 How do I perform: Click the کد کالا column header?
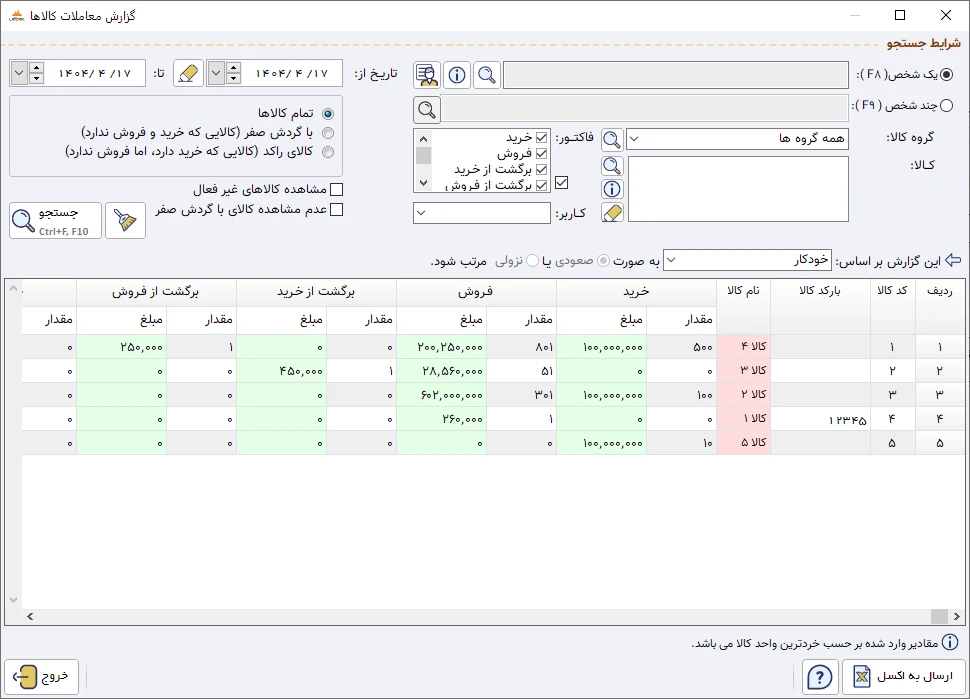click(893, 306)
